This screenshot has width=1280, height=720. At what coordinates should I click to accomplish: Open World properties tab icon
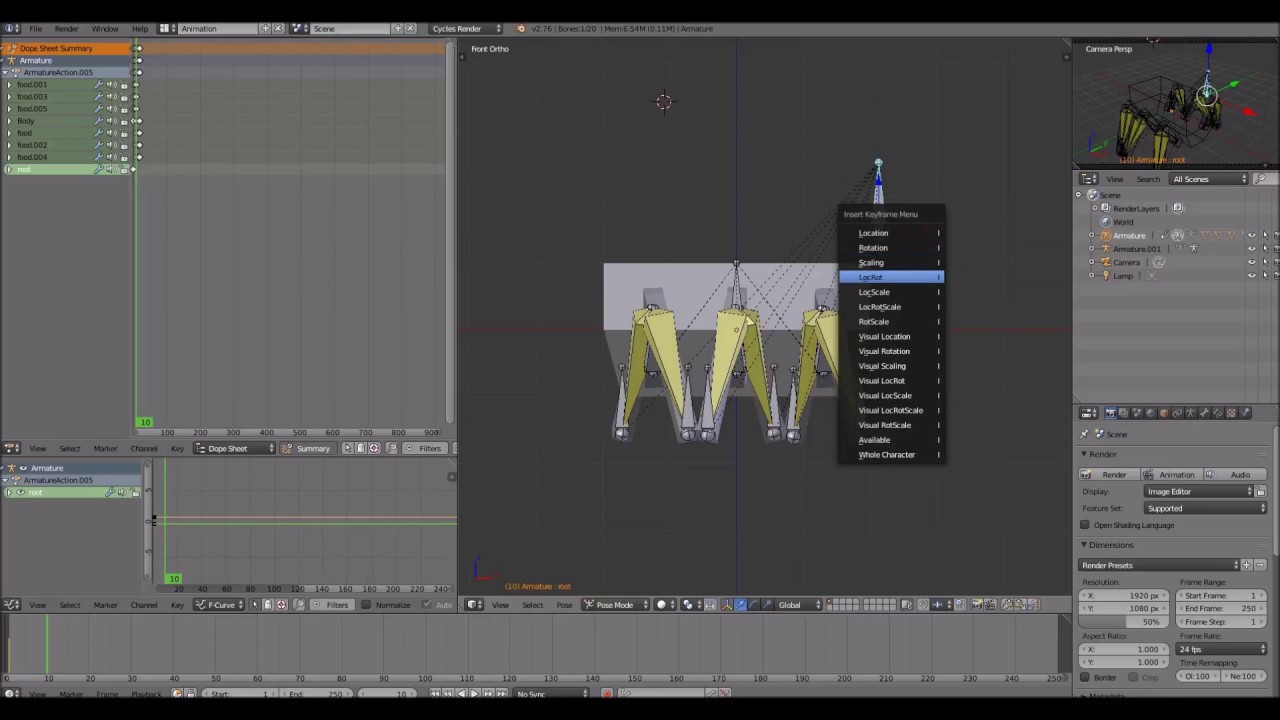(x=1150, y=413)
